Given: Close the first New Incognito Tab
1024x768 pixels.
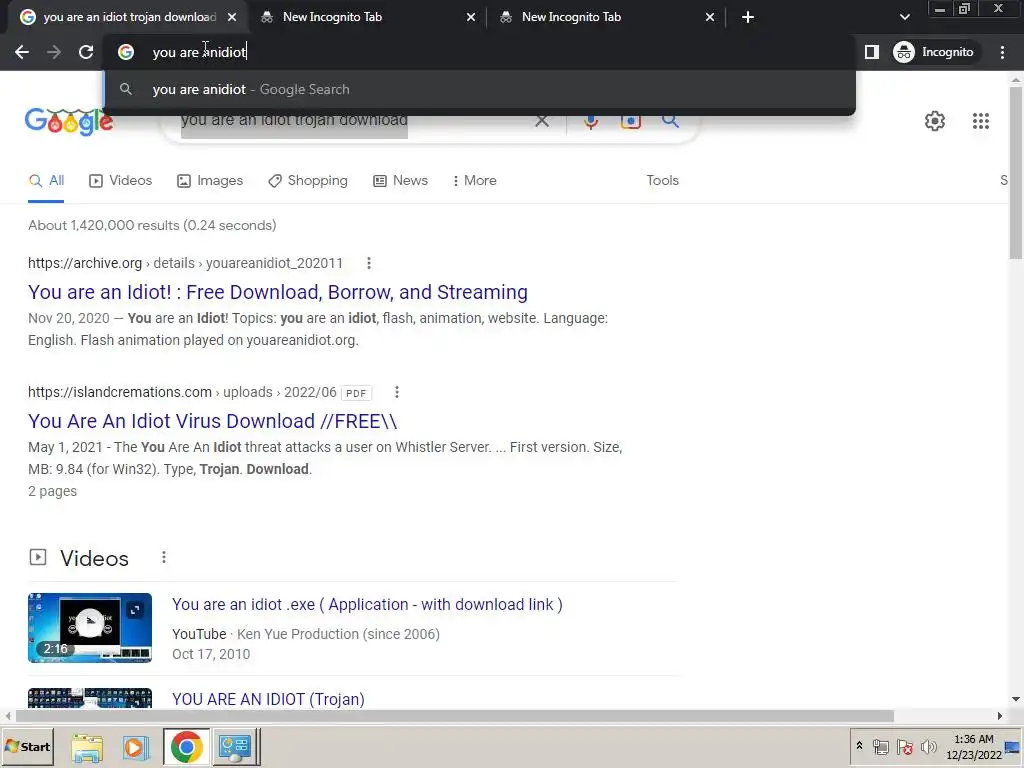Looking at the screenshot, I should point(471,17).
